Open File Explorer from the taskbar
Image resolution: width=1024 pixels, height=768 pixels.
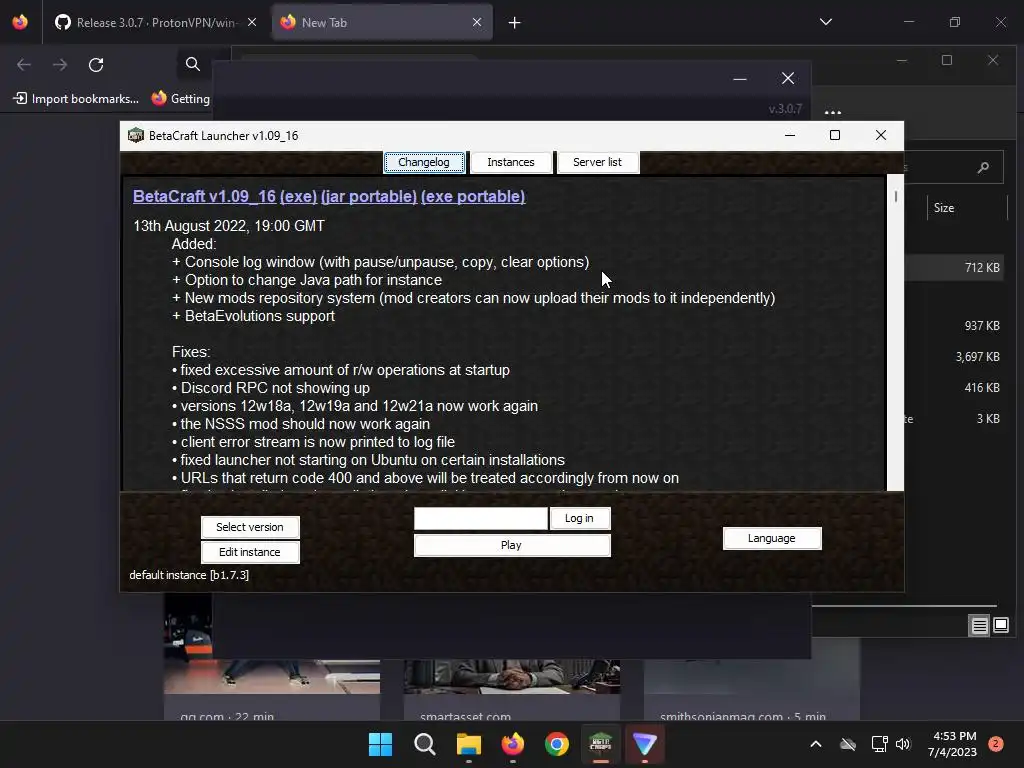[469, 744]
